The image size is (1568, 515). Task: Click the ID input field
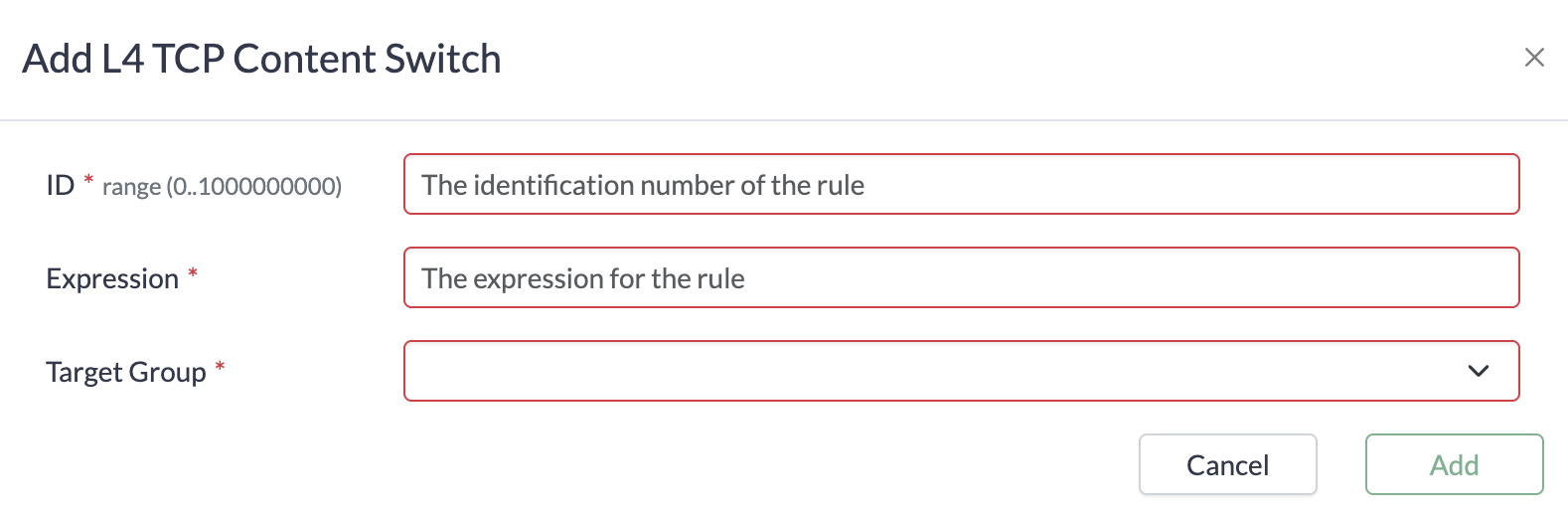click(x=960, y=184)
